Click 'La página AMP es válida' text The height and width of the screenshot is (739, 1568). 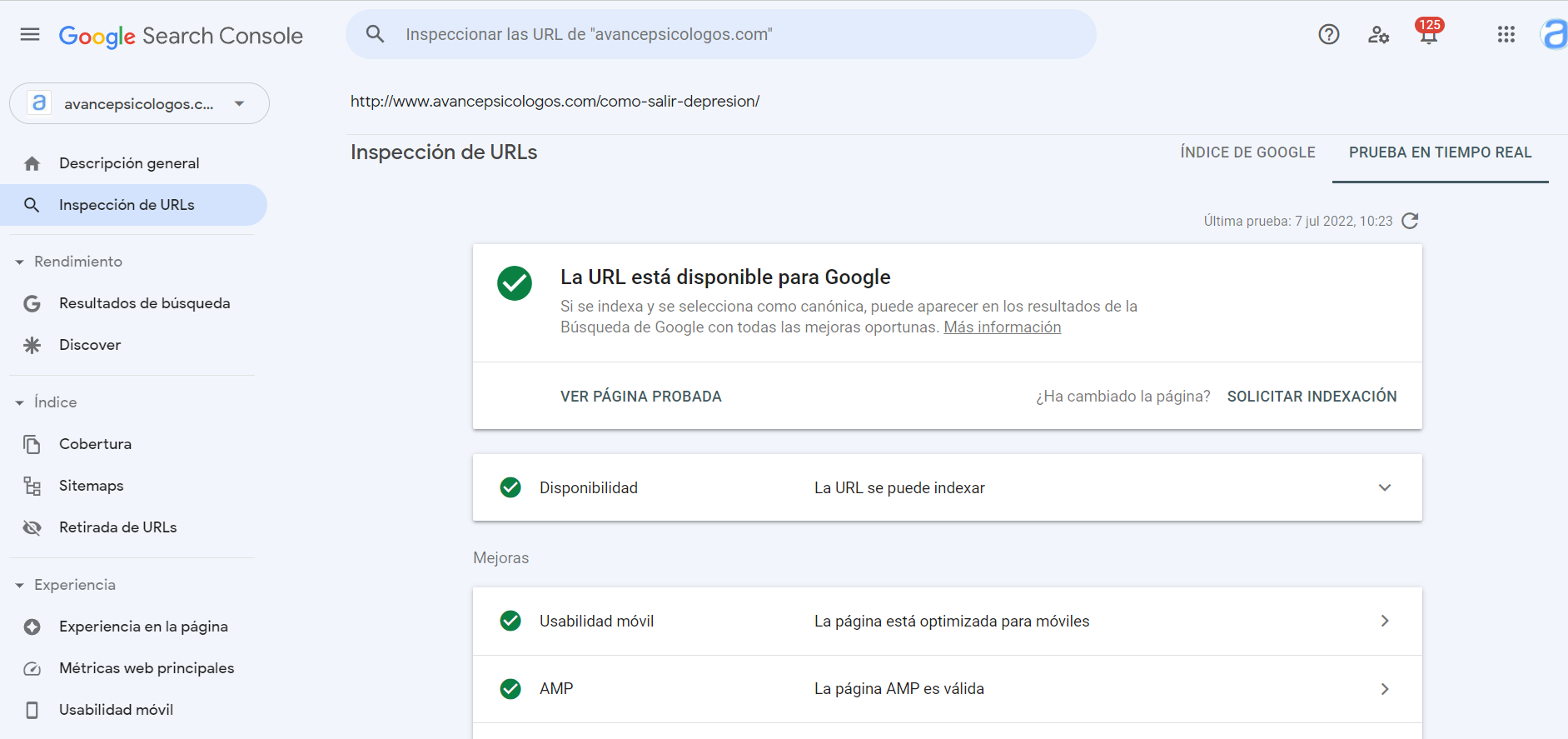(899, 689)
